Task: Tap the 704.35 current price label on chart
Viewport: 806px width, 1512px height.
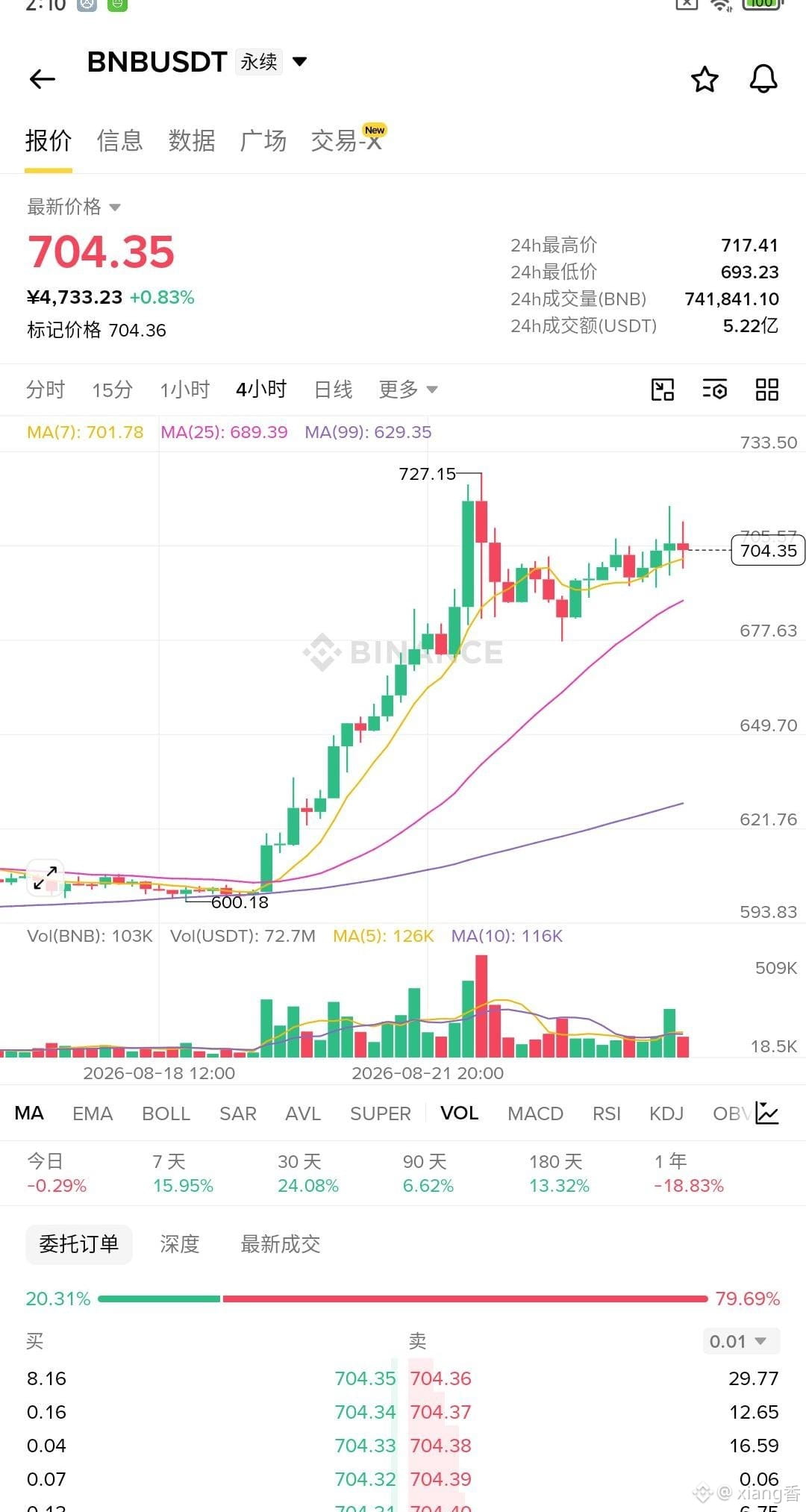Action: (768, 551)
